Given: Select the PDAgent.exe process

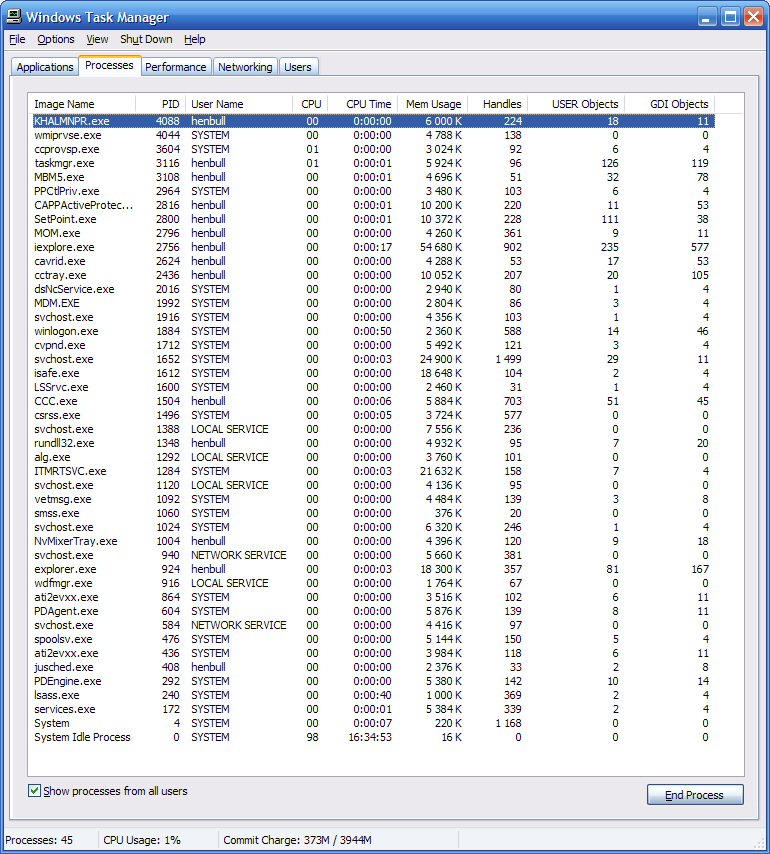Looking at the screenshot, I should [373, 611].
